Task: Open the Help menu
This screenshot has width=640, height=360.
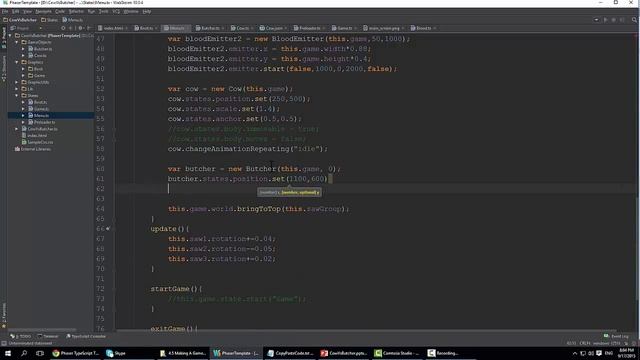Action: (x=147, y=11)
